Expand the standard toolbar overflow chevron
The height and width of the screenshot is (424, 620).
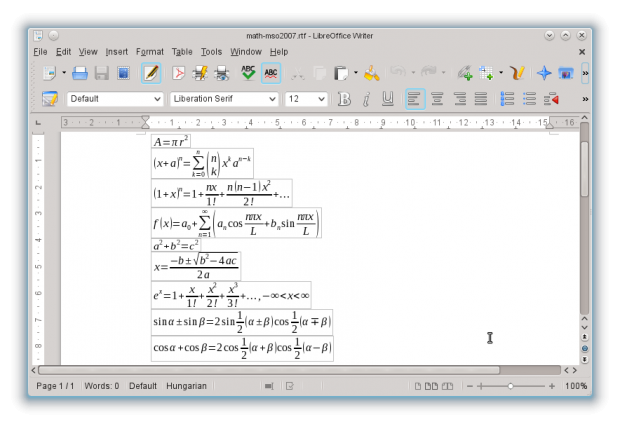585,73
